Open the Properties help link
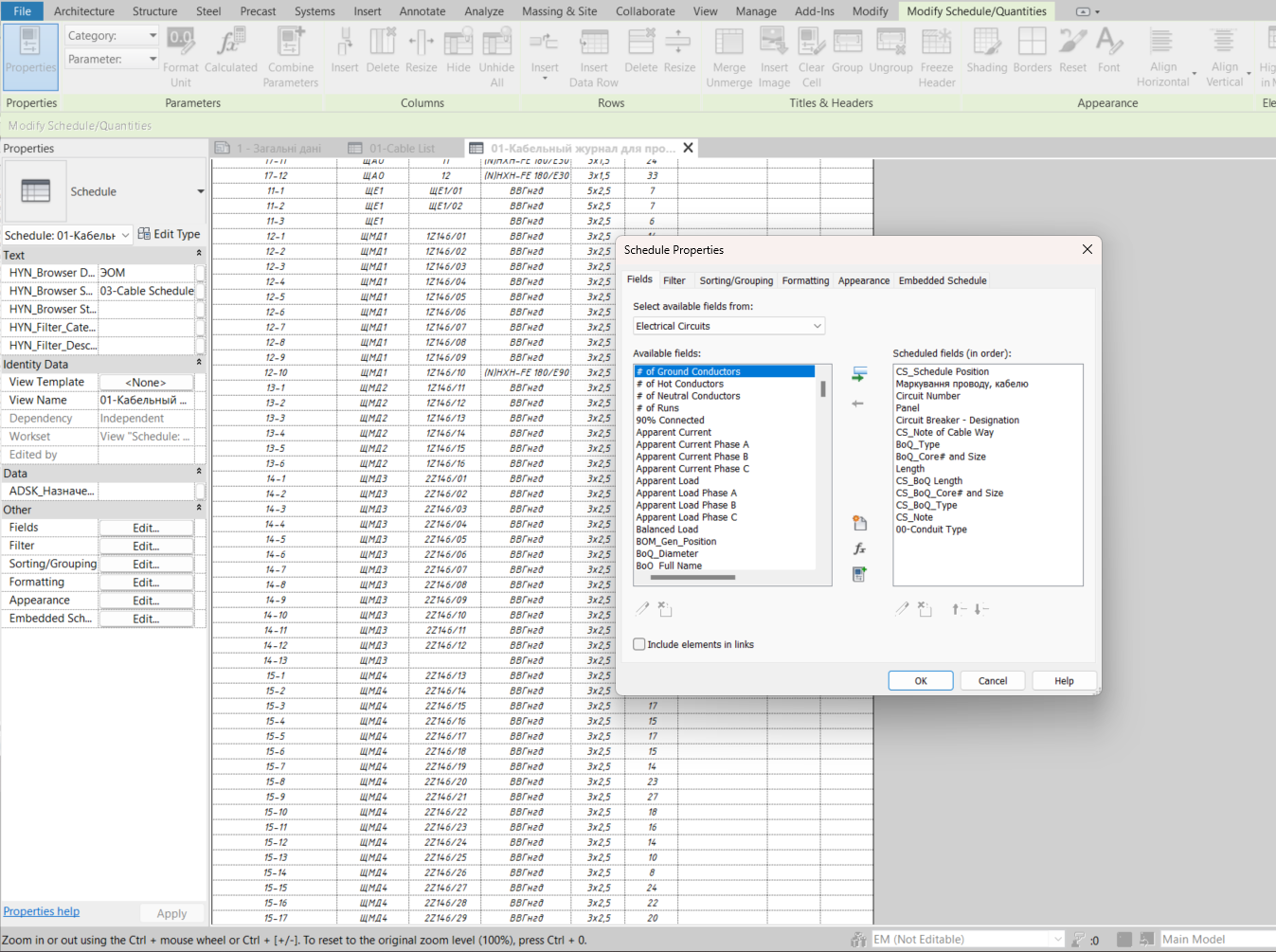The image size is (1276, 952). [42, 911]
